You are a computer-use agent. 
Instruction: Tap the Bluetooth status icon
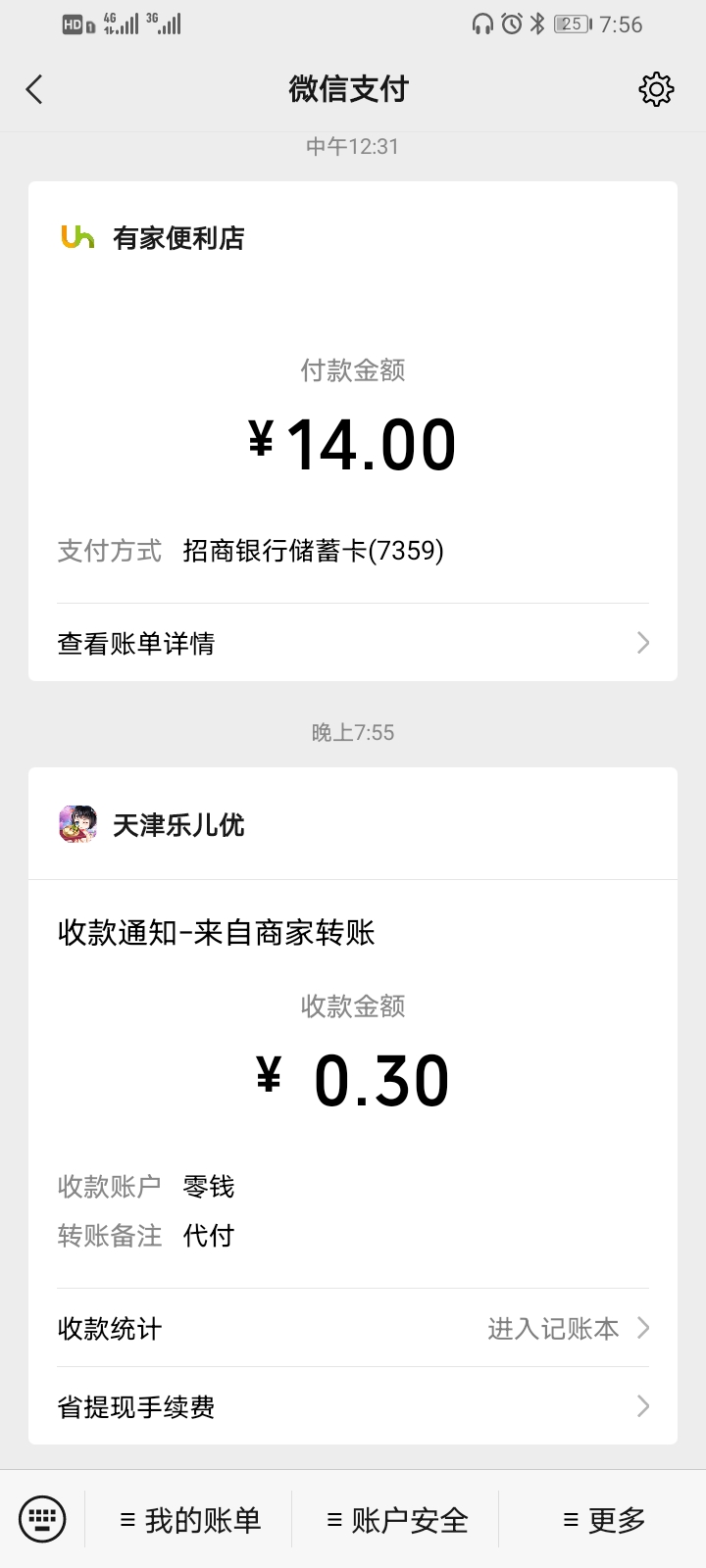click(536, 24)
